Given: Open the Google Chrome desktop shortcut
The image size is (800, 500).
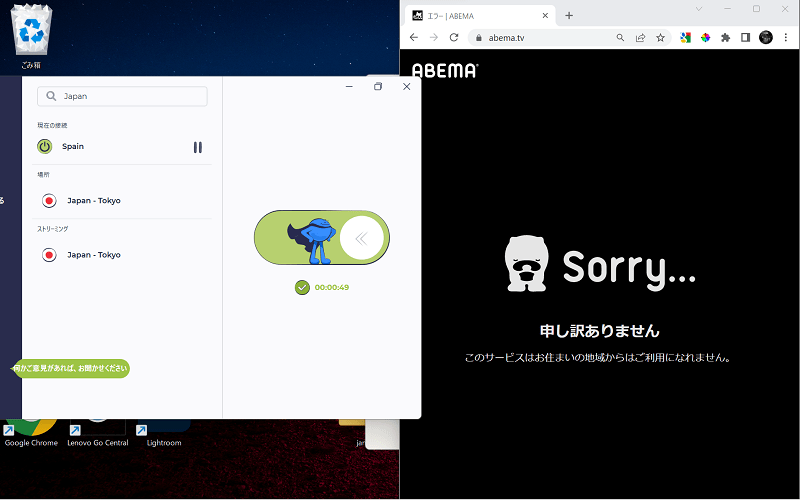Looking at the screenshot, I should pyautogui.click(x=31, y=433).
